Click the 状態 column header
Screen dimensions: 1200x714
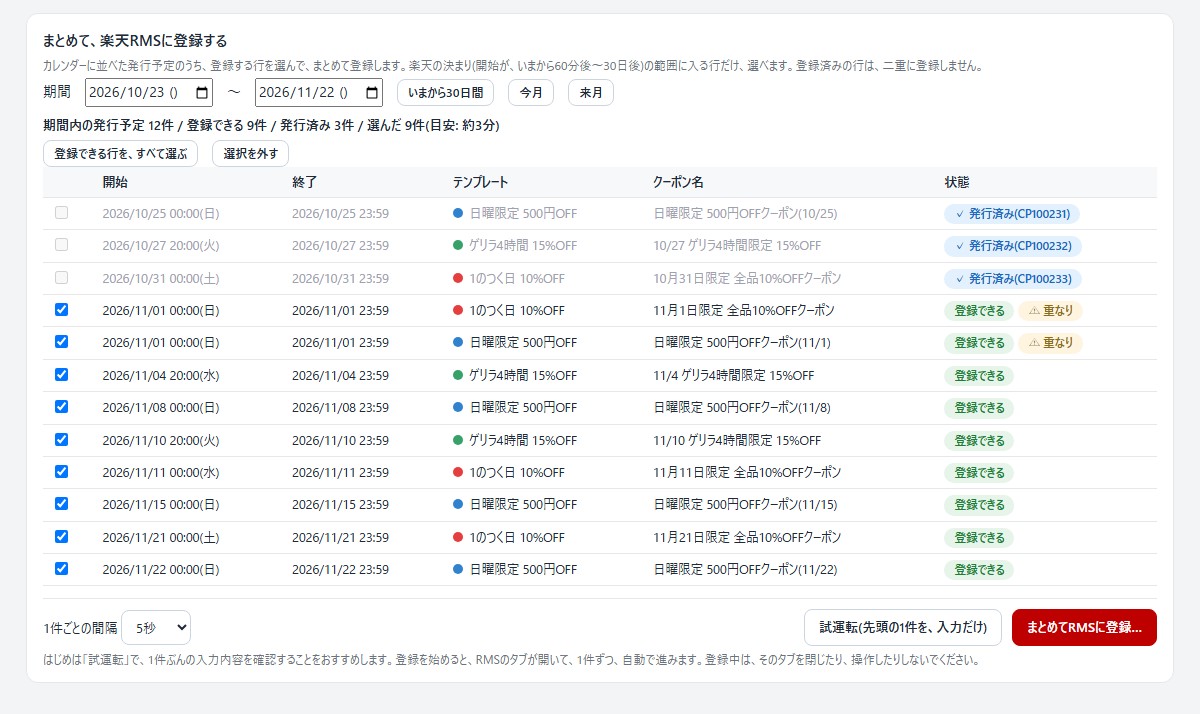click(957, 182)
